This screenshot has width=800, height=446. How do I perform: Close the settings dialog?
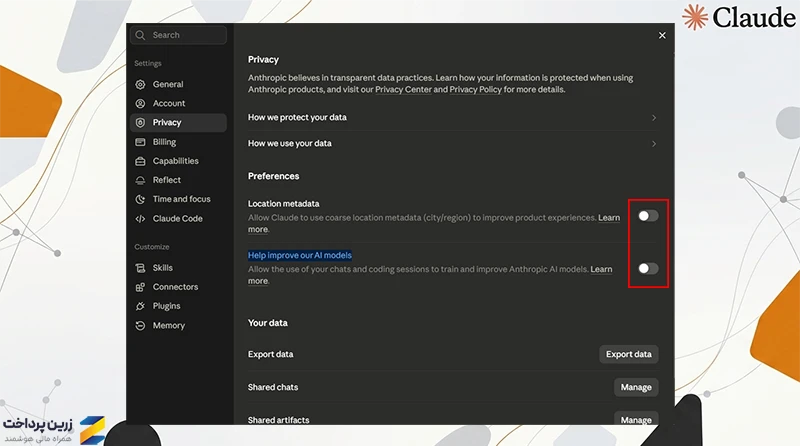pyautogui.click(x=662, y=35)
